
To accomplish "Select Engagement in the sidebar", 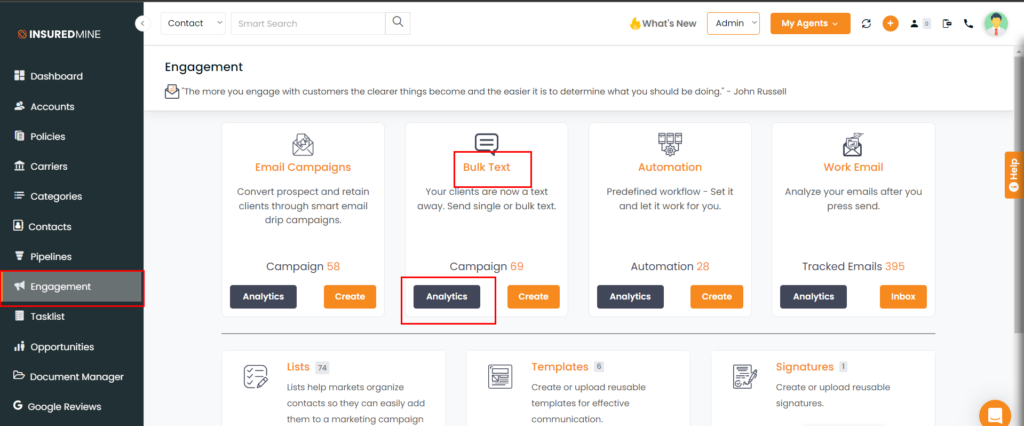I will pyautogui.click(x=72, y=287).
